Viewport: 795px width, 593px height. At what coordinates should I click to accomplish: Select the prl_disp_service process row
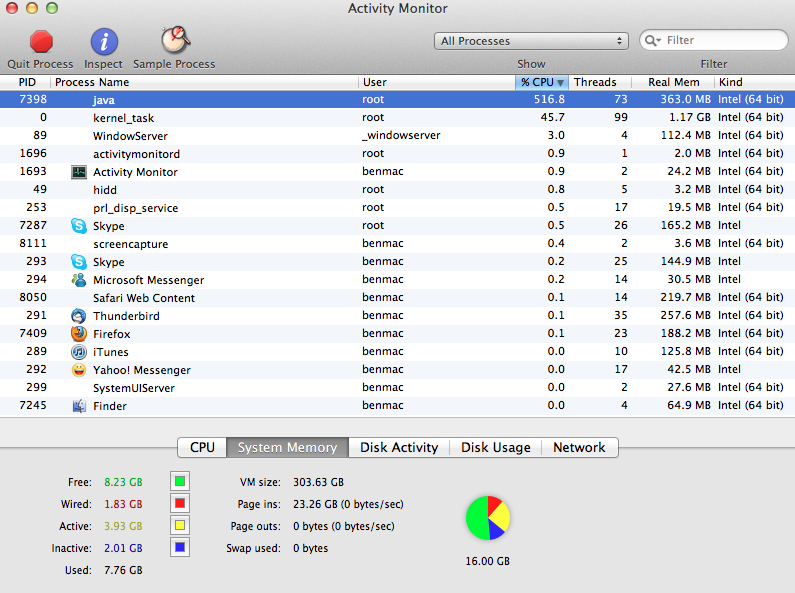coord(398,208)
